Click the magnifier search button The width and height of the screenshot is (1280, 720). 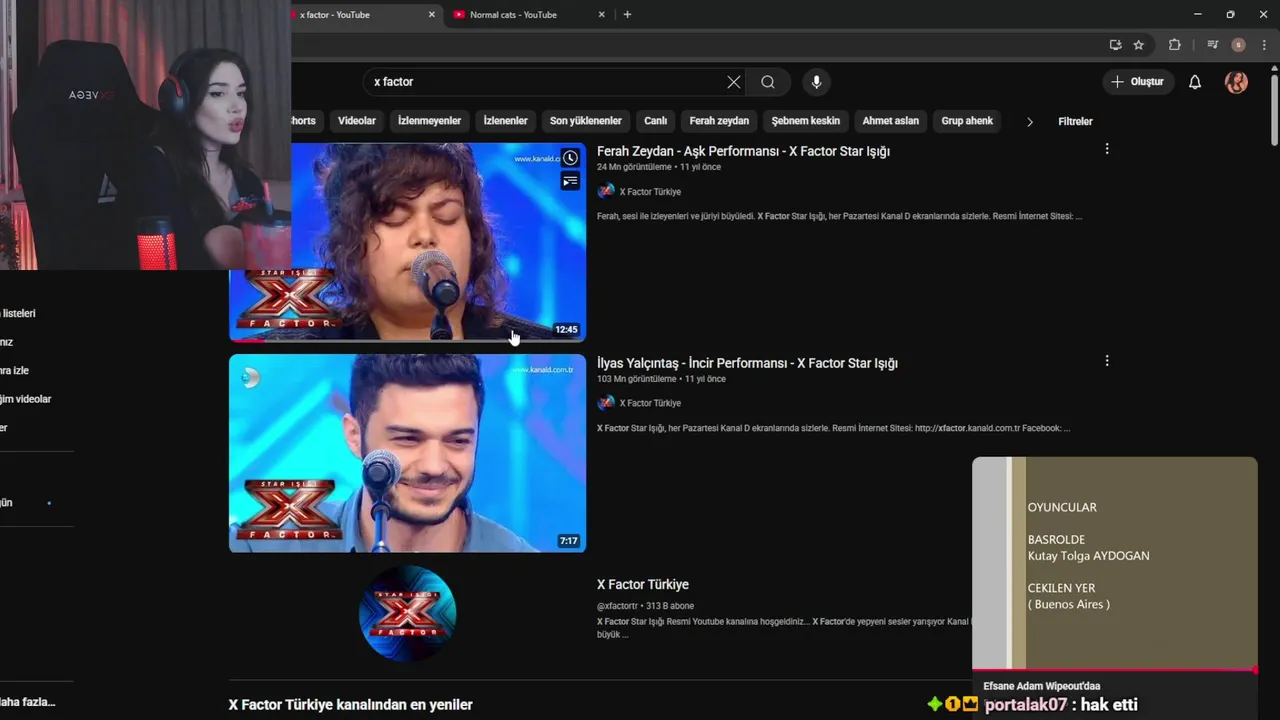coord(768,82)
